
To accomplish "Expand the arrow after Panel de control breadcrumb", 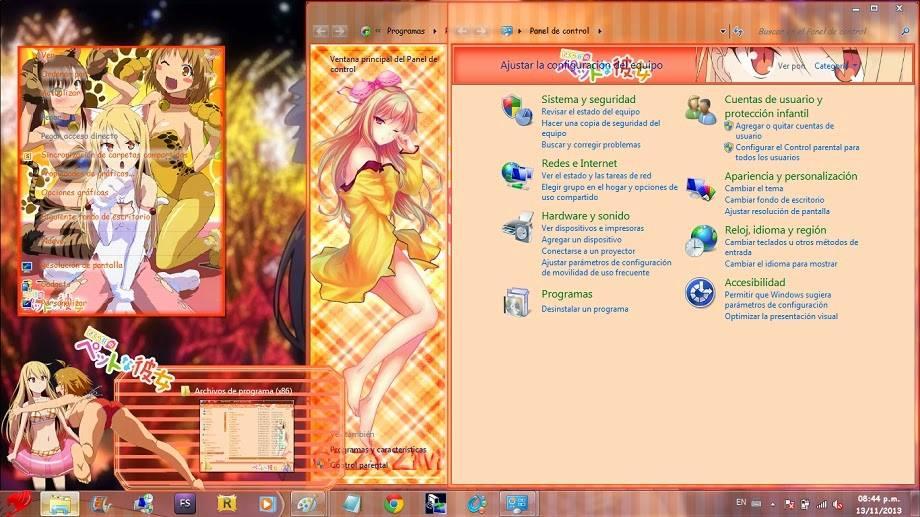I will (x=600, y=31).
